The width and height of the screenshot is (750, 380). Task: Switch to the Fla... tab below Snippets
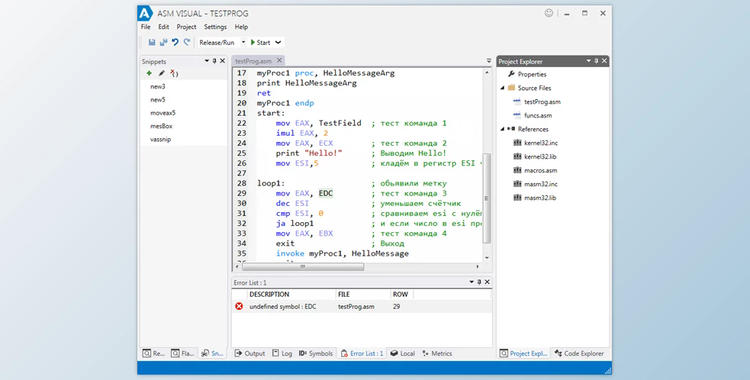183,354
